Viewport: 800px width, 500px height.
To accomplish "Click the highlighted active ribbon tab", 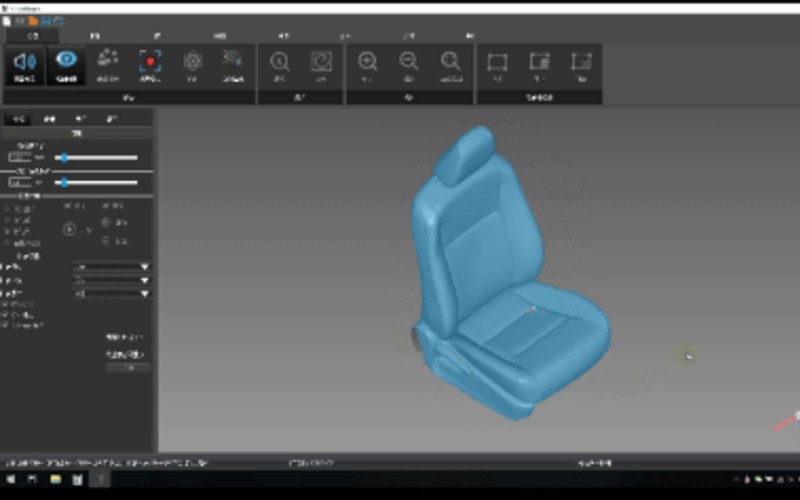I will coord(33,36).
